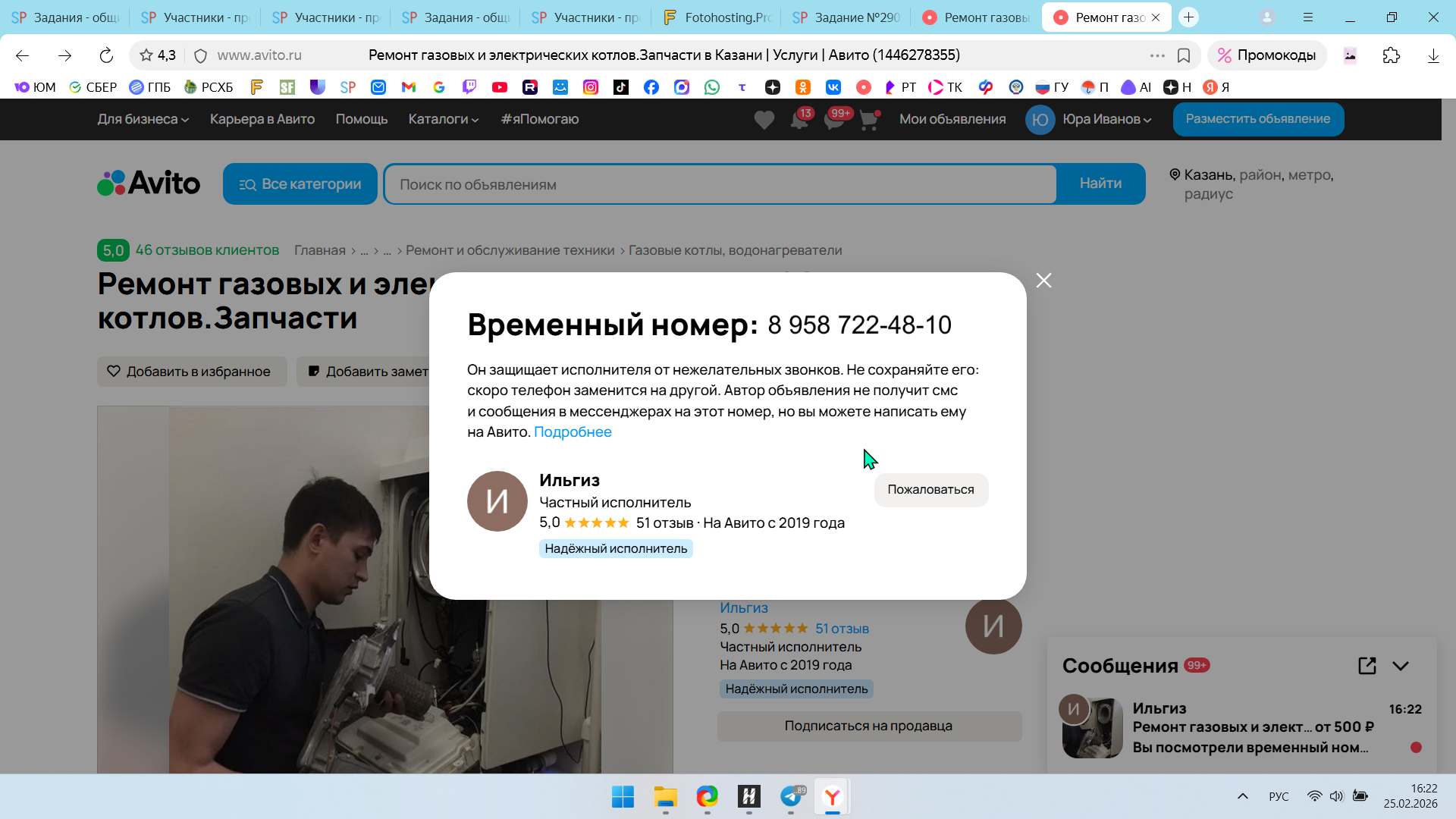Follow the Подробнее link in popup
Image resolution: width=1456 pixels, height=819 pixels.
click(x=573, y=432)
